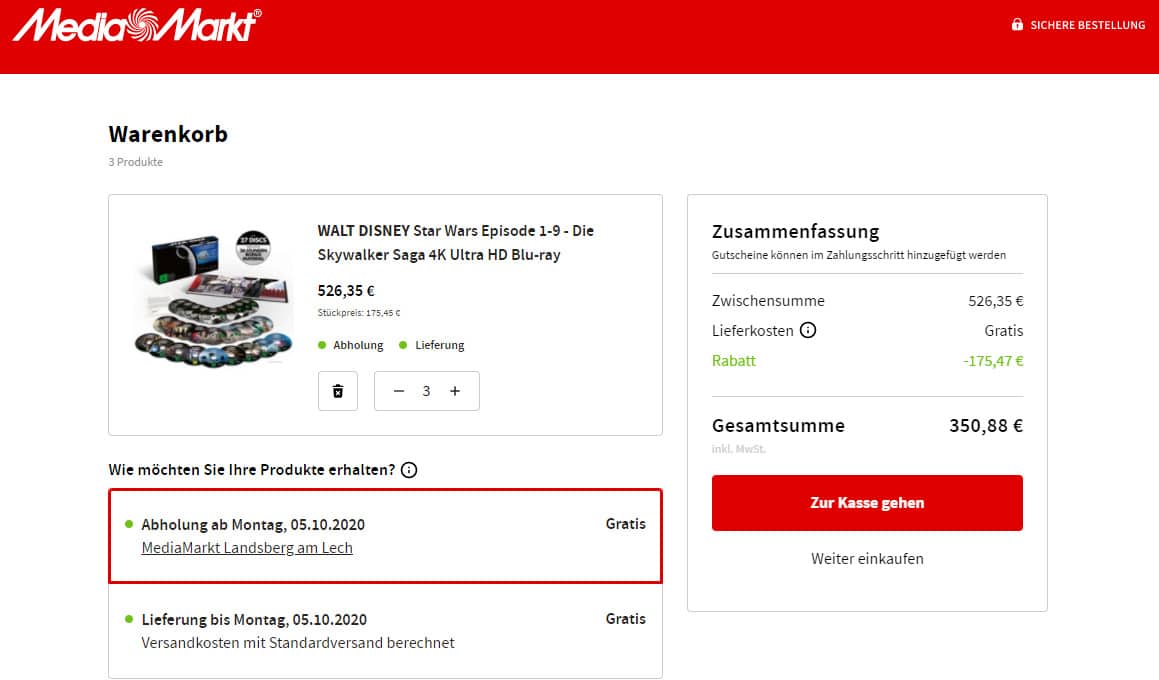The width and height of the screenshot is (1159, 680).
Task: Select Abholung ab Montag pickup option
Action: click(385, 536)
